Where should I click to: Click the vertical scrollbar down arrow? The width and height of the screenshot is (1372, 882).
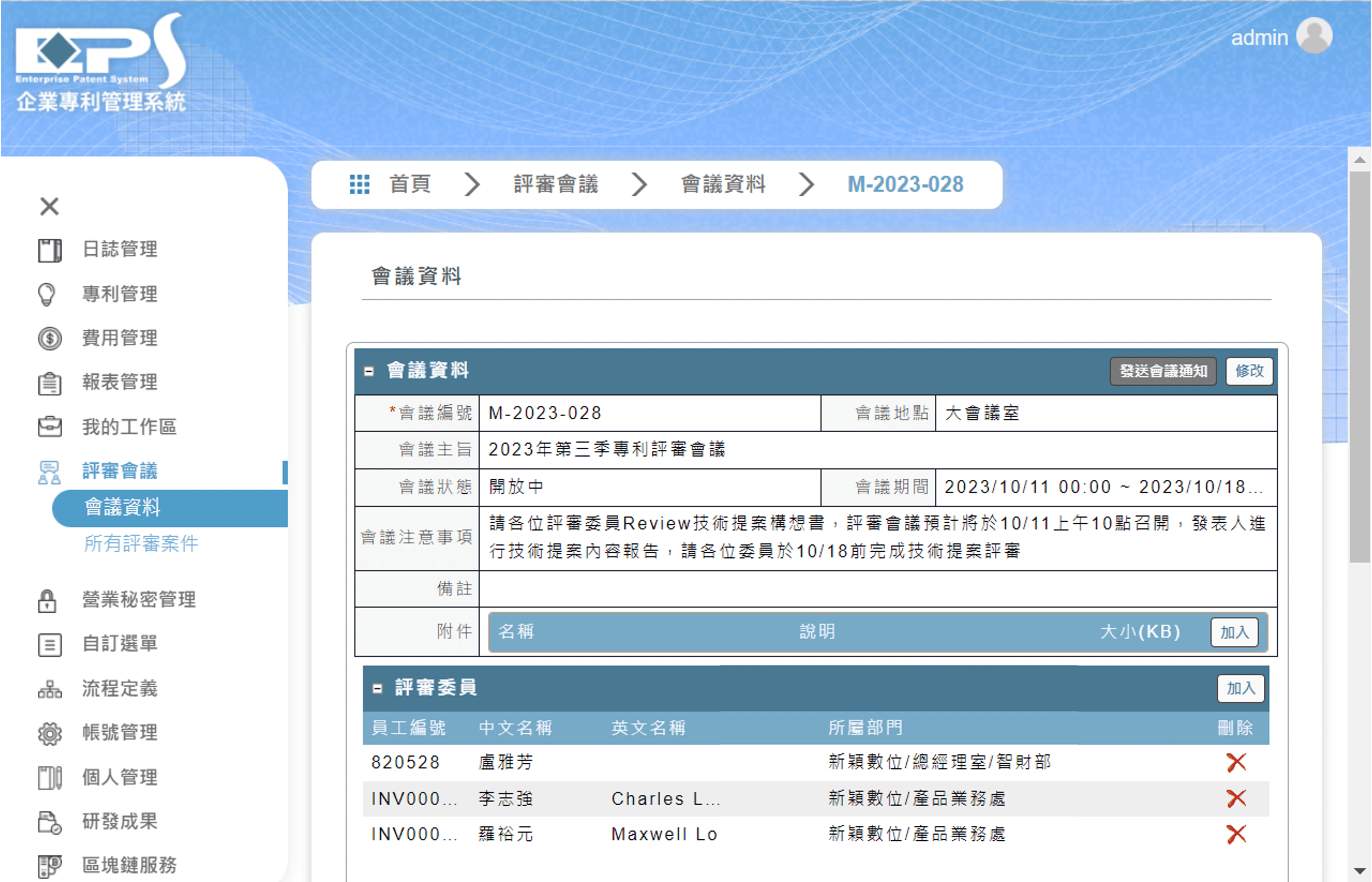[x=1360, y=871]
